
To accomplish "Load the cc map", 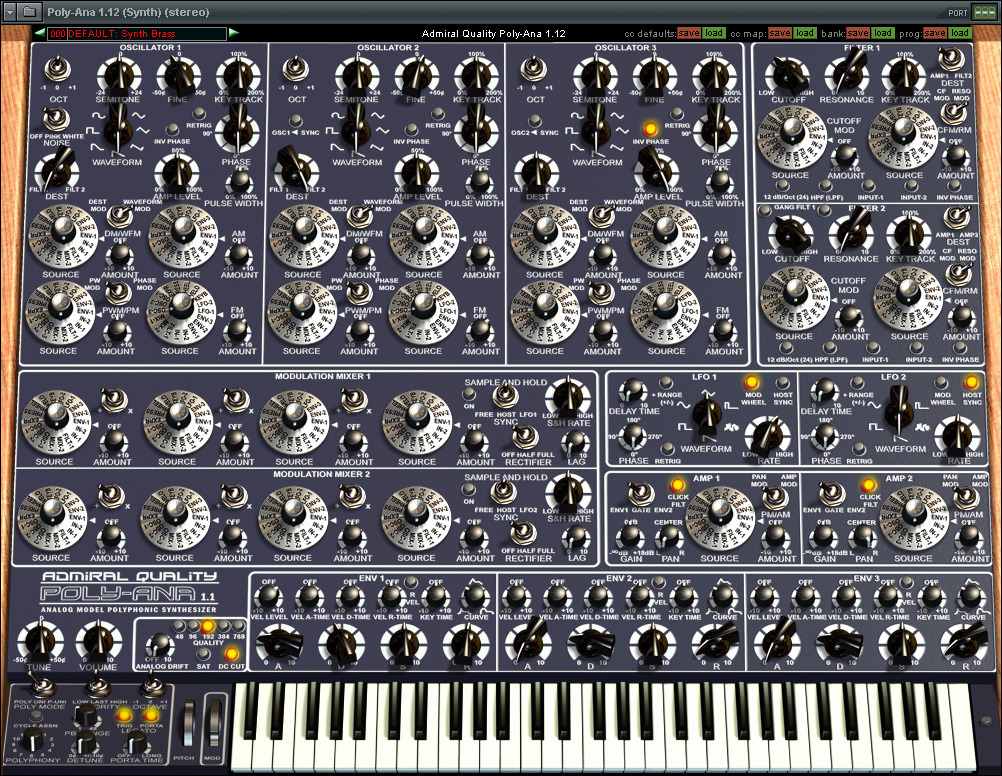I will tap(805, 33).
